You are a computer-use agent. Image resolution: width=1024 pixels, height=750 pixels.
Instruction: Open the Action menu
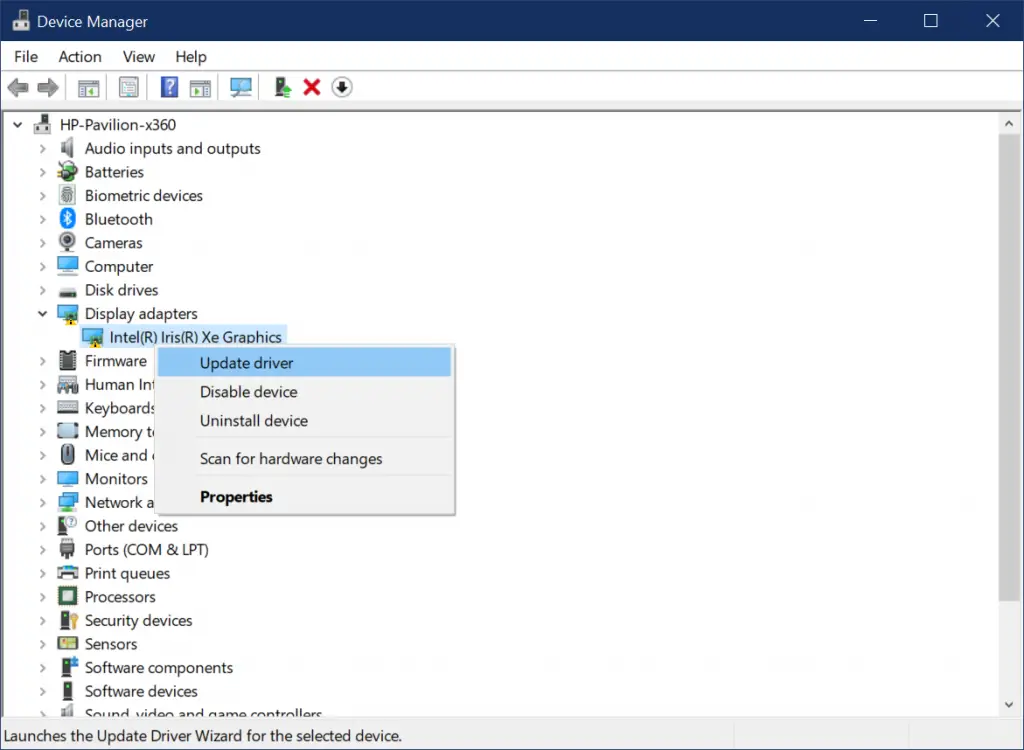point(80,57)
